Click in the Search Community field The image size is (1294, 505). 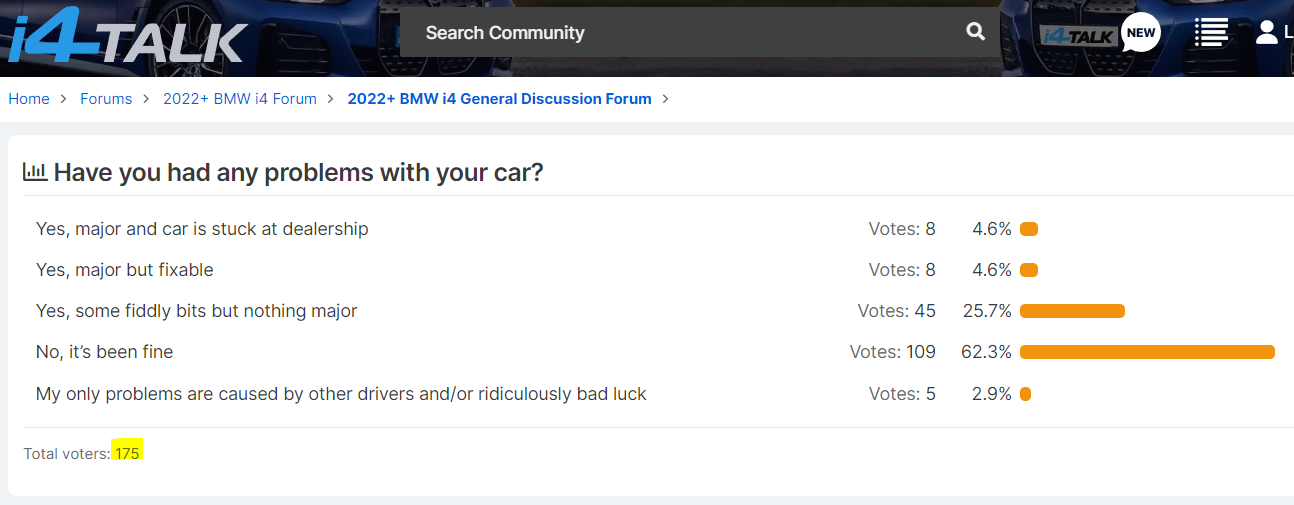(680, 32)
